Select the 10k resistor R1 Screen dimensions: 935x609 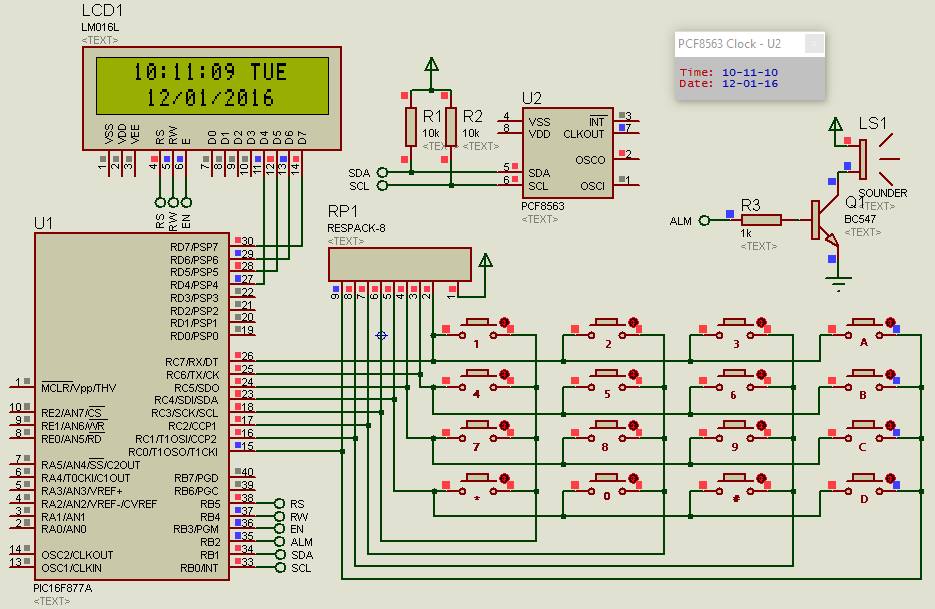point(413,128)
